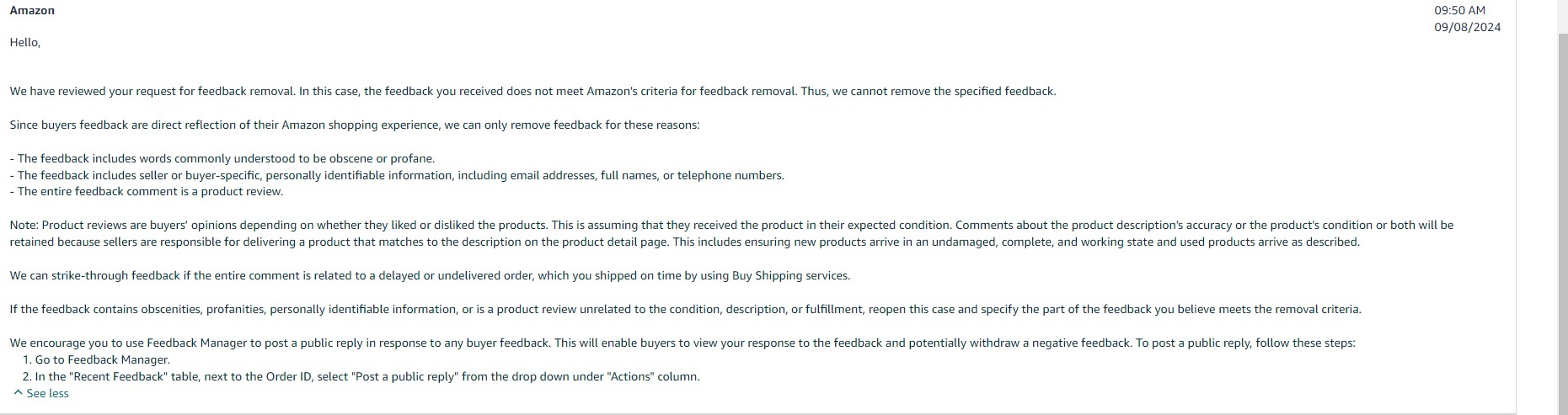Click the Hello greeting line
Image resolution: width=1568 pixels, height=415 pixels.
(25, 42)
